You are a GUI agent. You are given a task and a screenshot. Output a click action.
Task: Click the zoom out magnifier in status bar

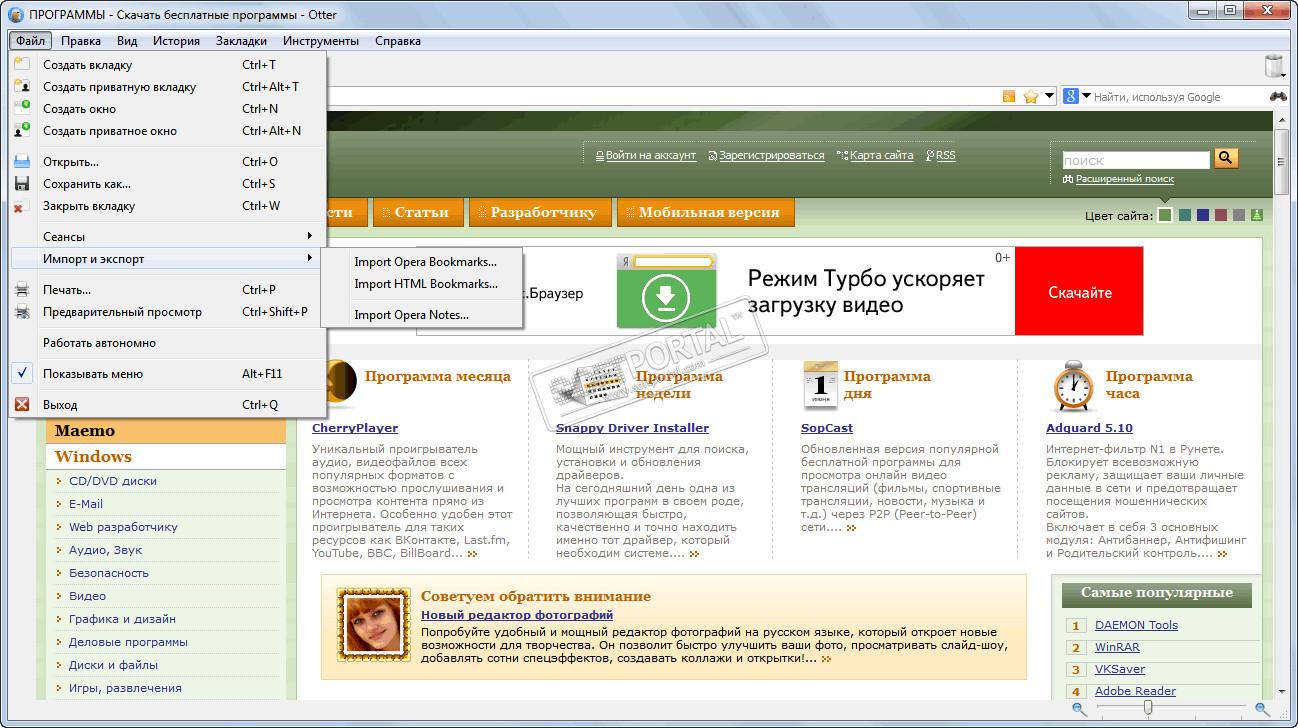[1079, 709]
